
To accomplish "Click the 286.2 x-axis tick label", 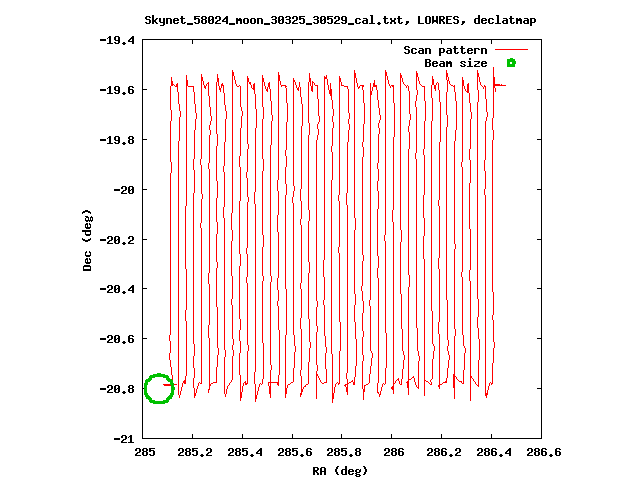I will pyautogui.click(x=444, y=452).
